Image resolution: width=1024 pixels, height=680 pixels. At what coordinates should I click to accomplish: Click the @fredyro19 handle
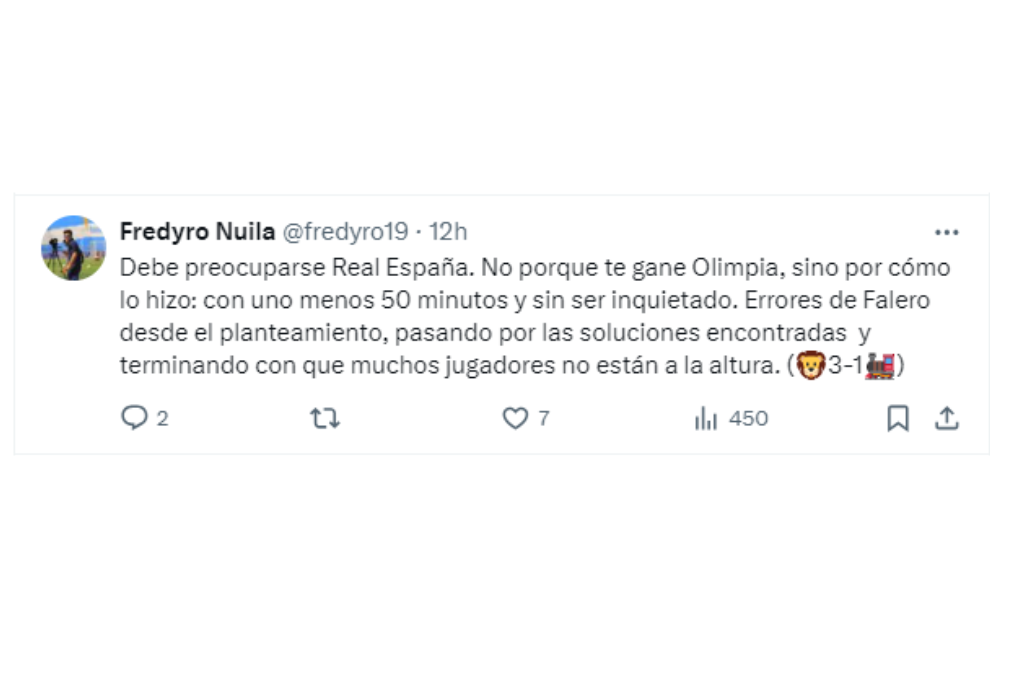point(343,231)
